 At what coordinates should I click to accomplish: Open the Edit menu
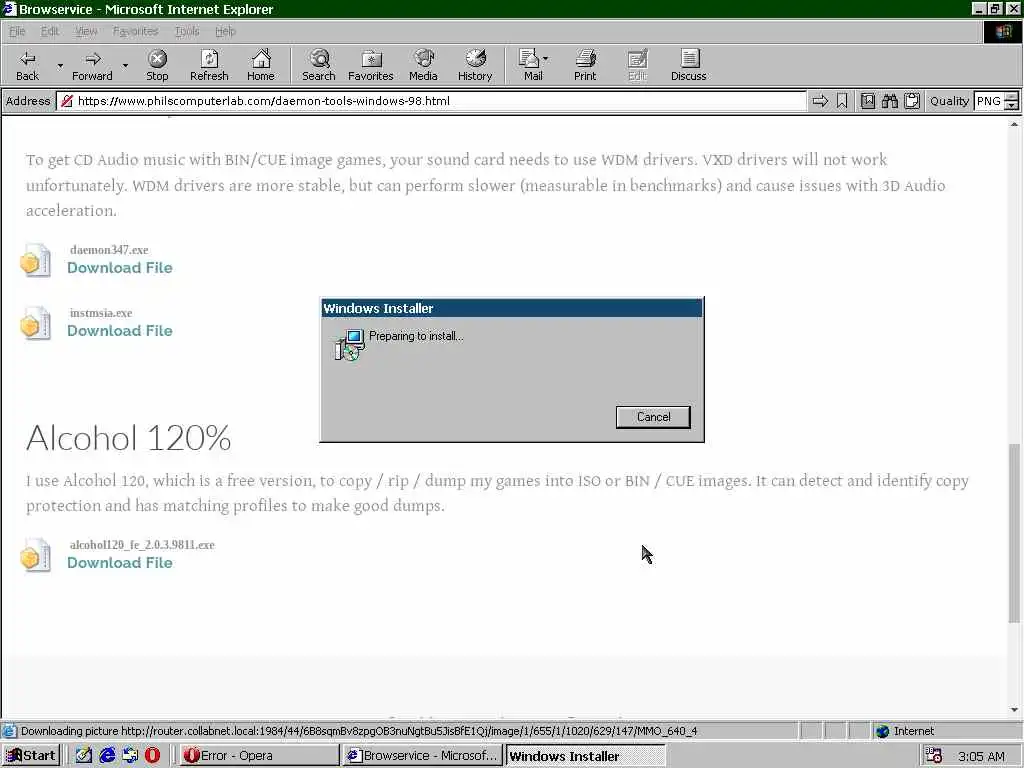point(50,31)
